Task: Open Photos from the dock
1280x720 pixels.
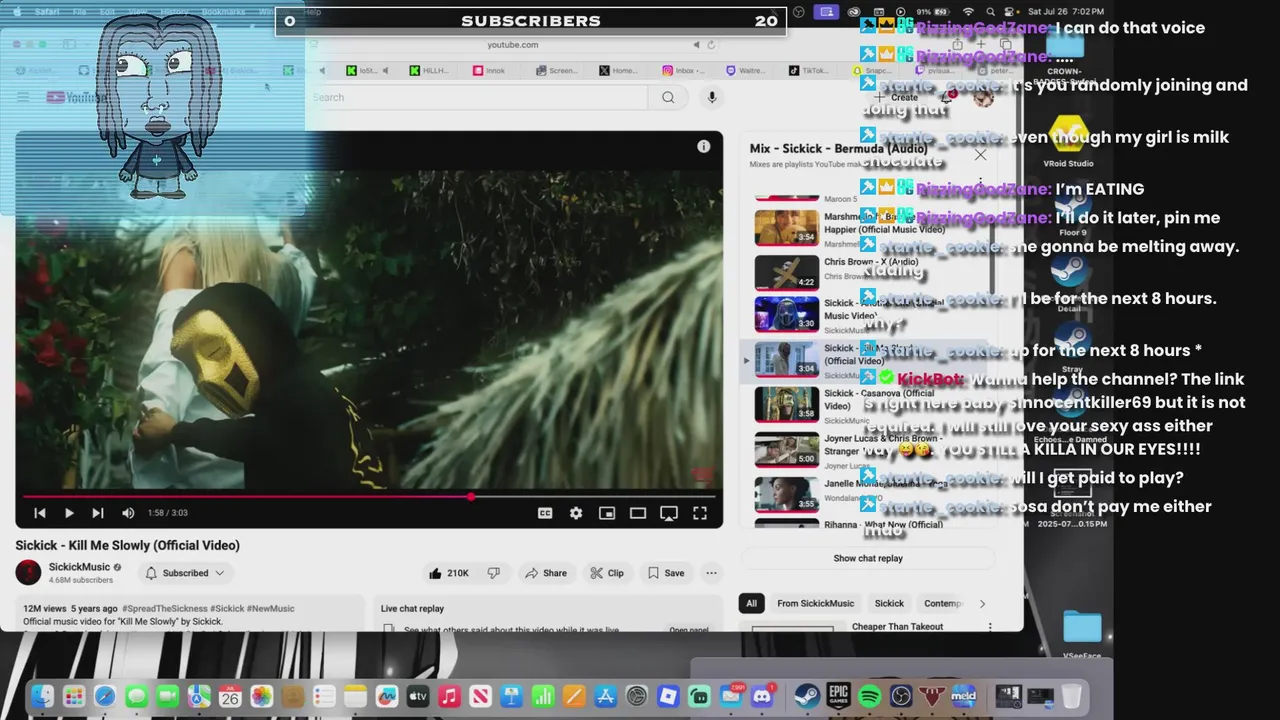Action: (x=261, y=696)
